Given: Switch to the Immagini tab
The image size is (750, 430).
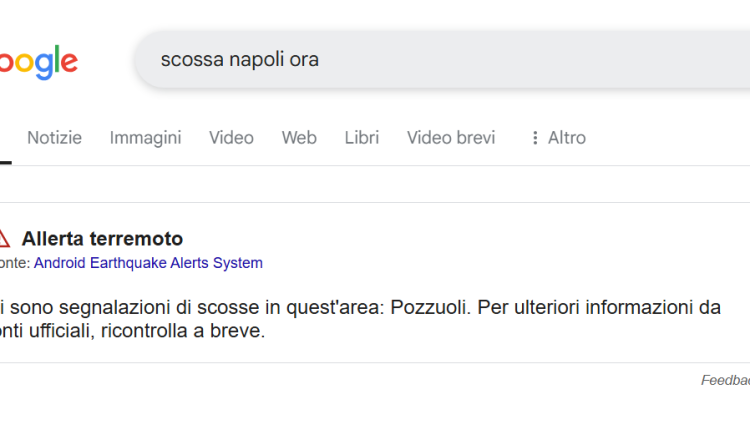Looking at the screenshot, I should (x=145, y=138).
